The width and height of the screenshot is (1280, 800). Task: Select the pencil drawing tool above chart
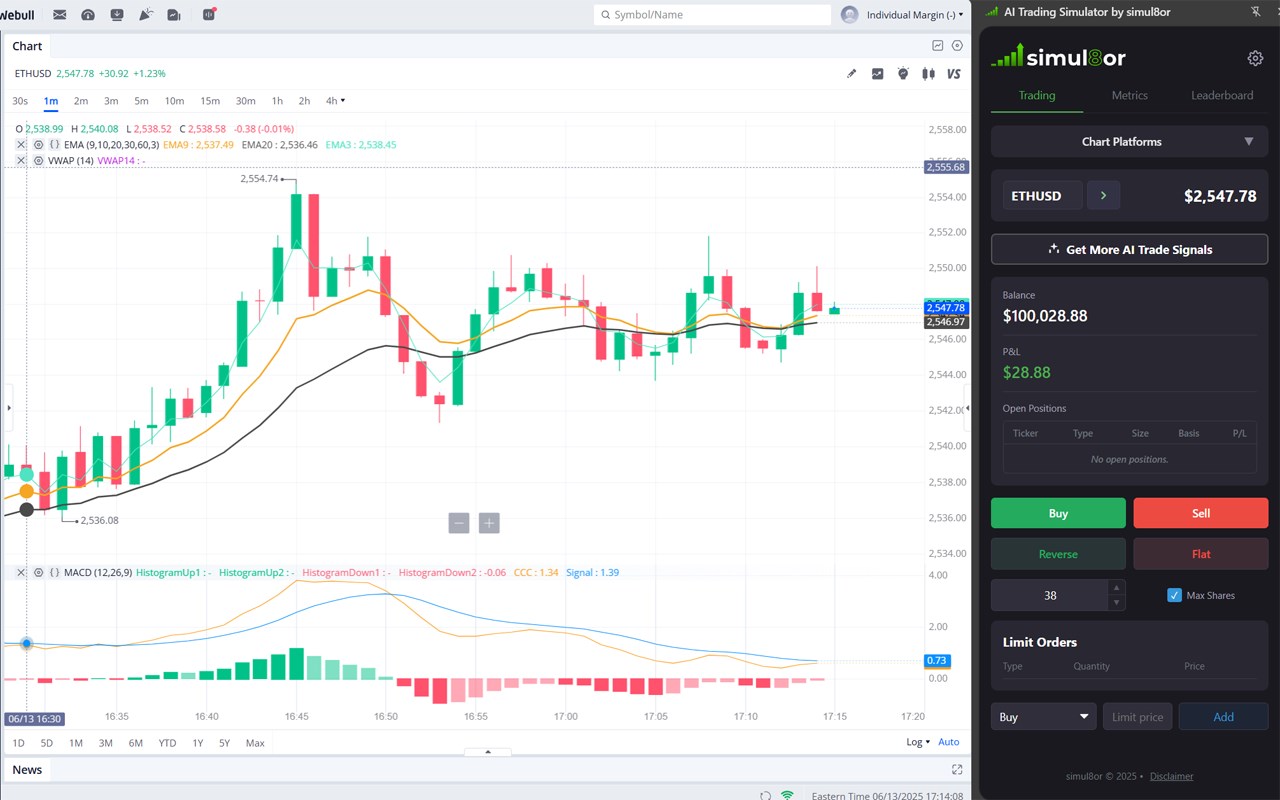[x=852, y=74]
